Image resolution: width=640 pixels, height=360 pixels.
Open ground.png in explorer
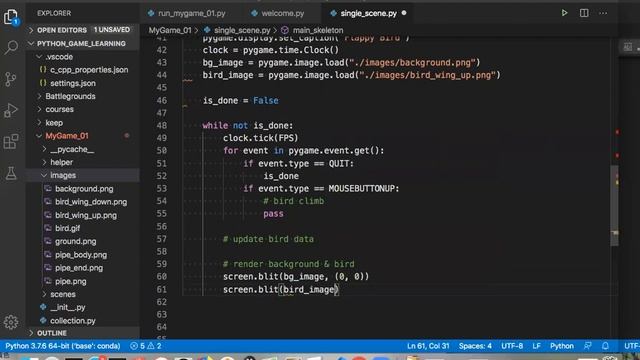coord(83,241)
